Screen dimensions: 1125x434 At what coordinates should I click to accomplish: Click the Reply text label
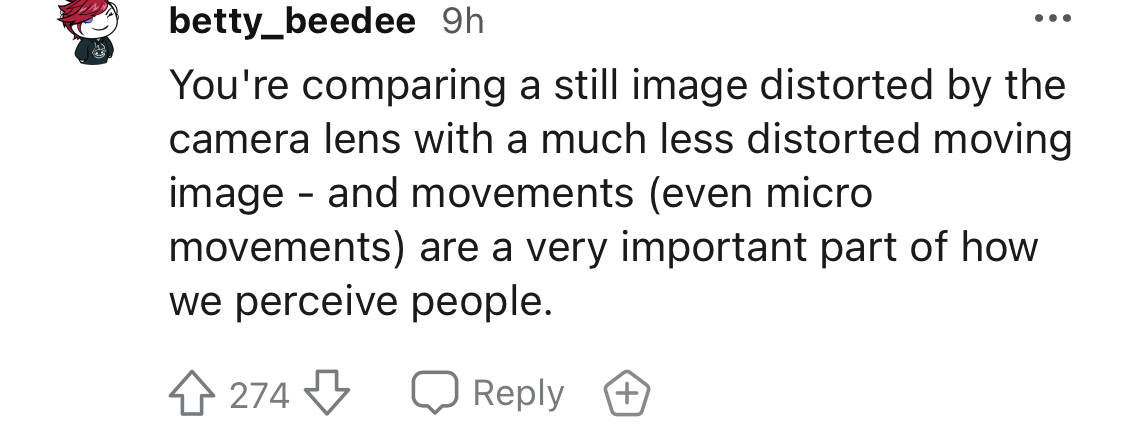pos(519,394)
